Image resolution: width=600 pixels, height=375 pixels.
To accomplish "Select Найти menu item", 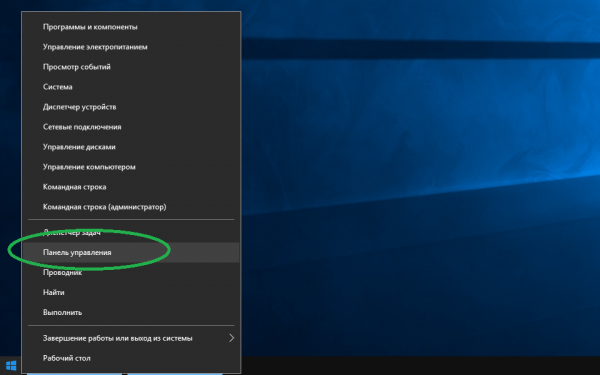I will click(131, 292).
